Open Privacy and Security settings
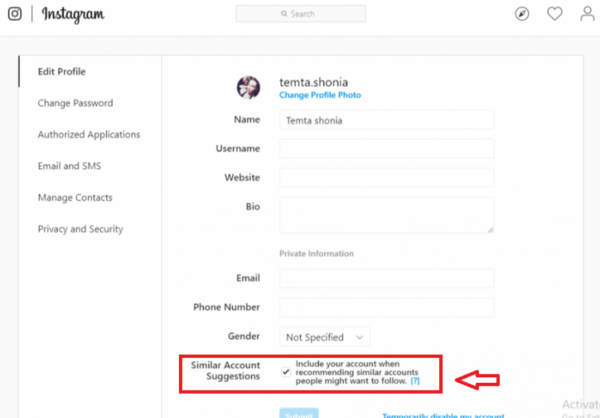 (x=80, y=229)
